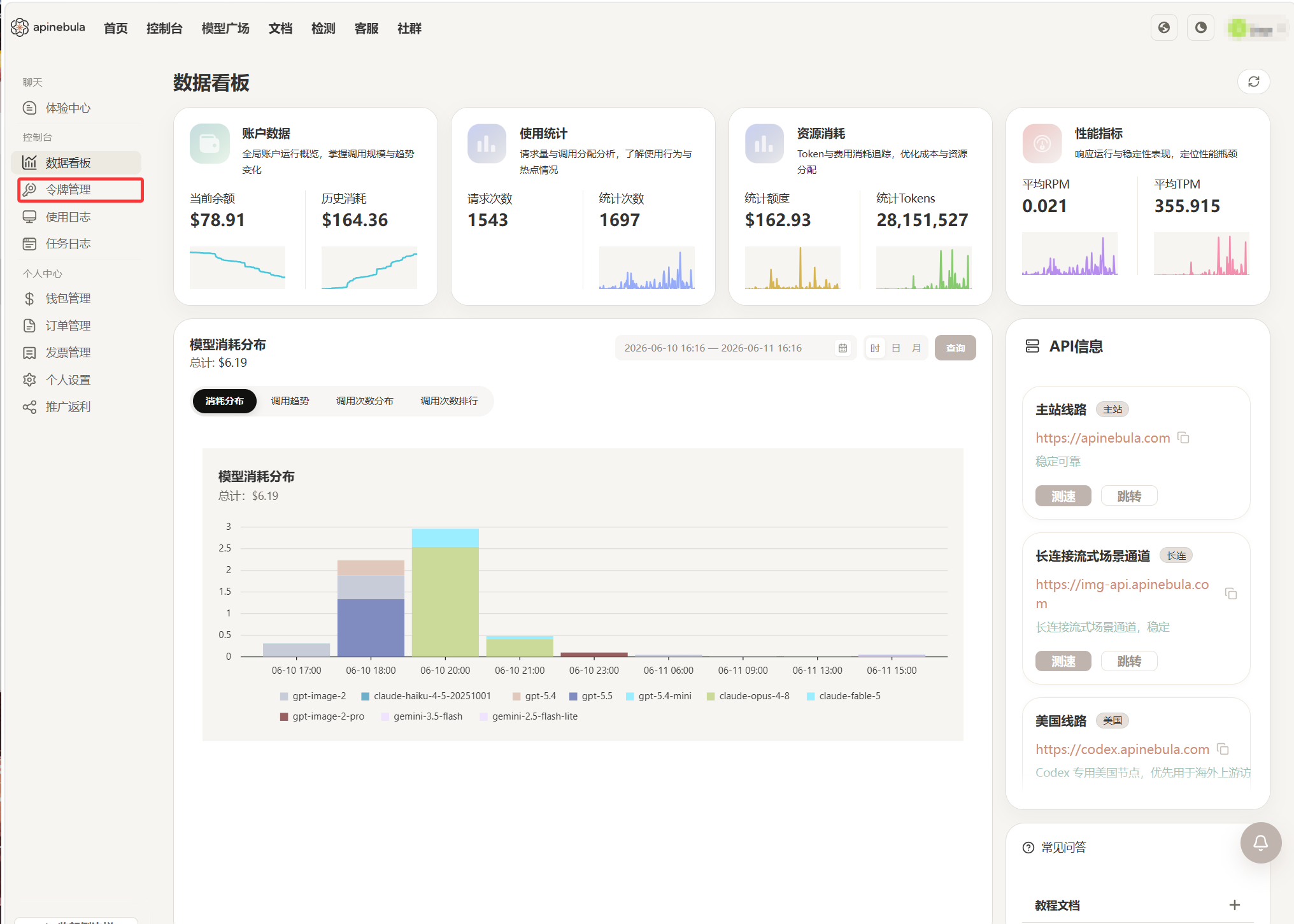
Task: Click 跳转 under 长连接流式场景通道
Action: coord(1129,661)
